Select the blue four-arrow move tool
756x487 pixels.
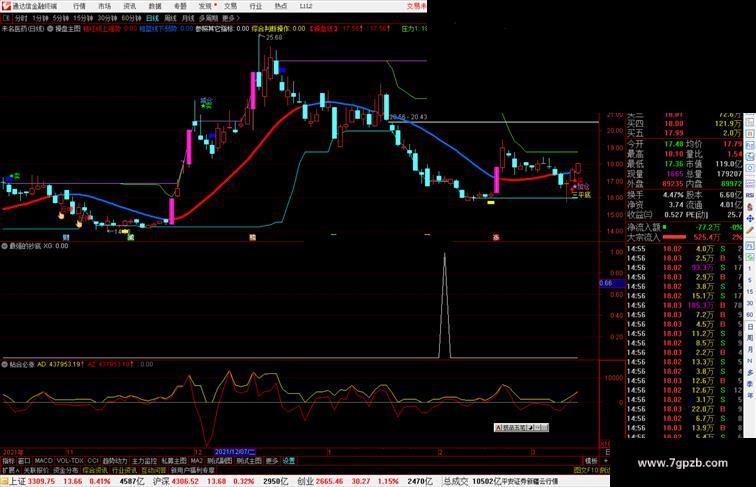click(750, 218)
